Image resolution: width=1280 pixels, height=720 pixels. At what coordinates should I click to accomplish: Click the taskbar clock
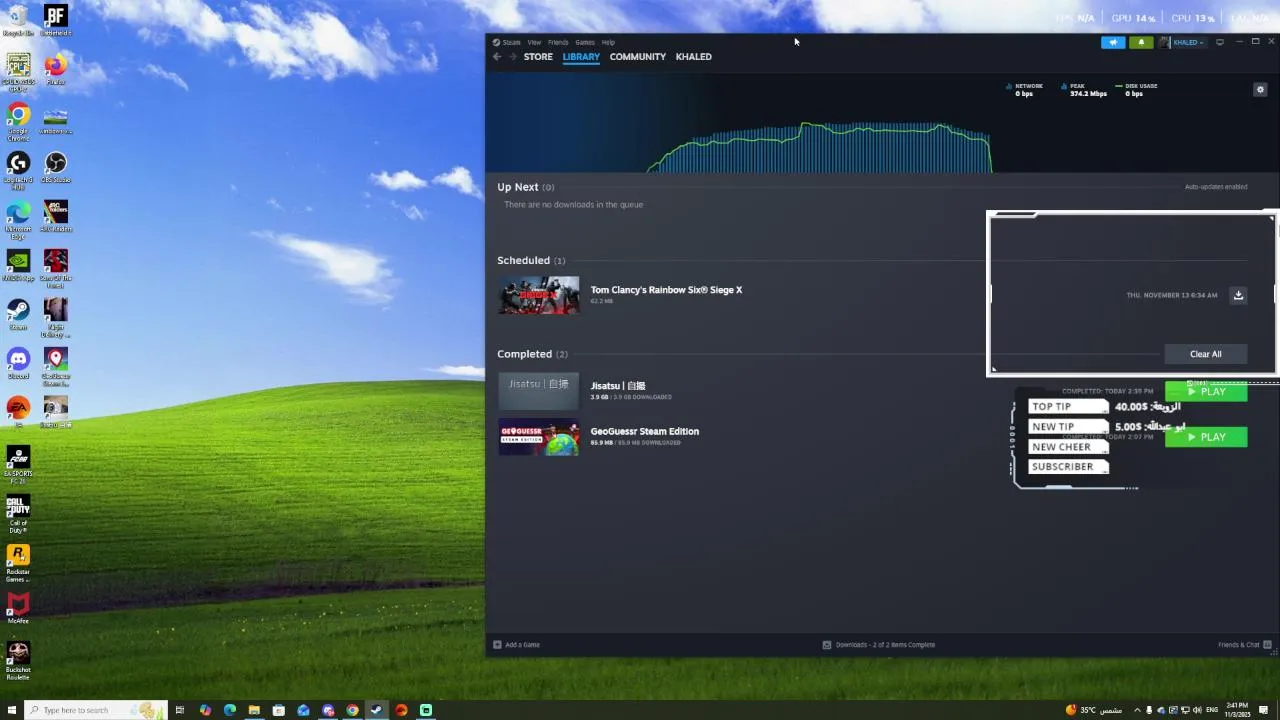pyautogui.click(x=1239, y=710)
